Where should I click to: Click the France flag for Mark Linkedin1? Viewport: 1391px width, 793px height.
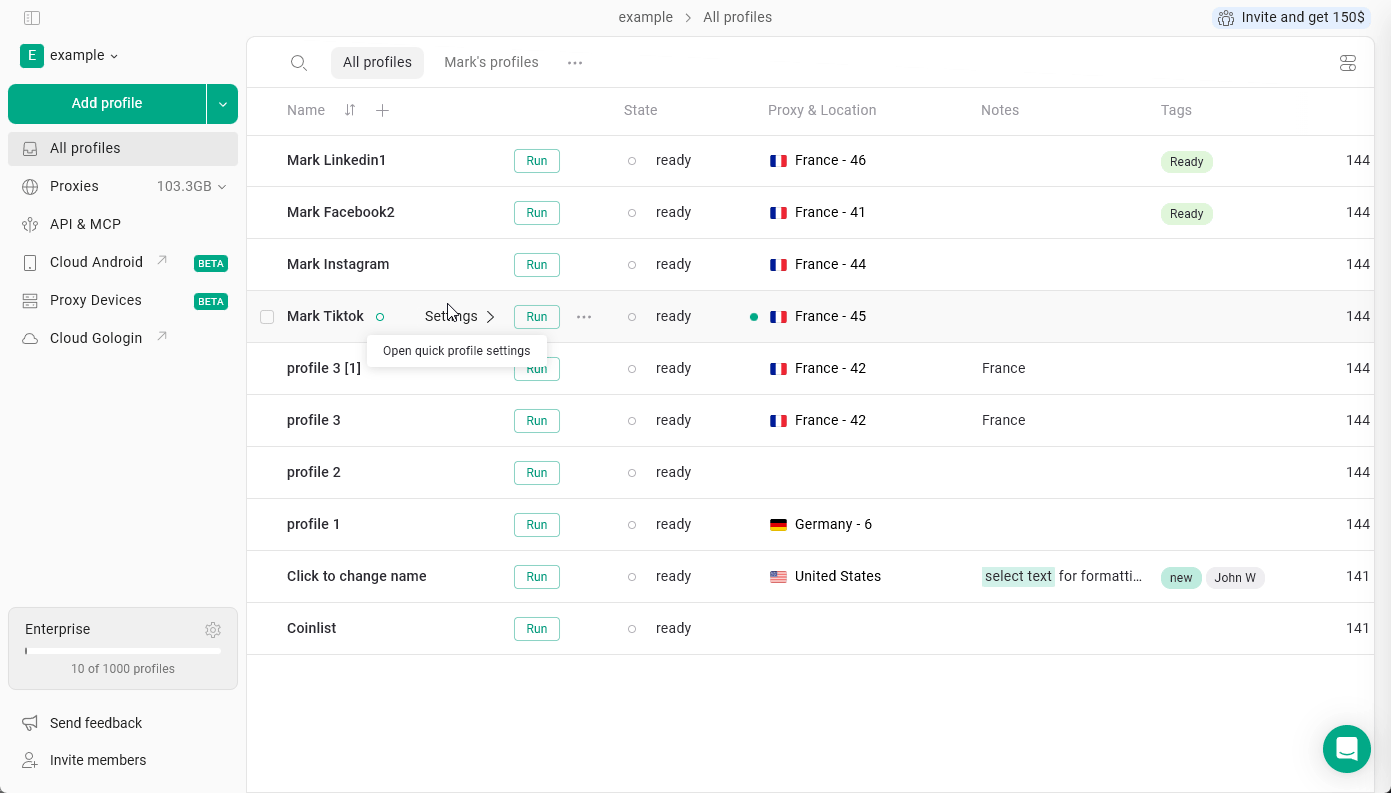[x=778, y=161]
